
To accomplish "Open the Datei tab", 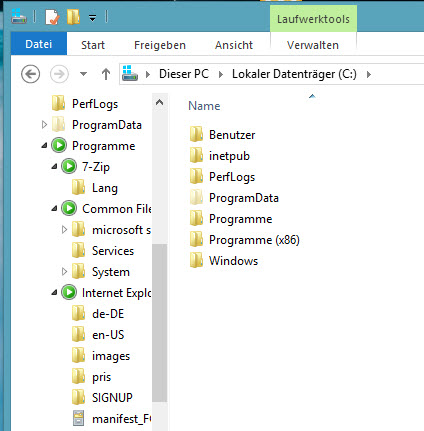I will pyautogui.click(x=39, y=44).
